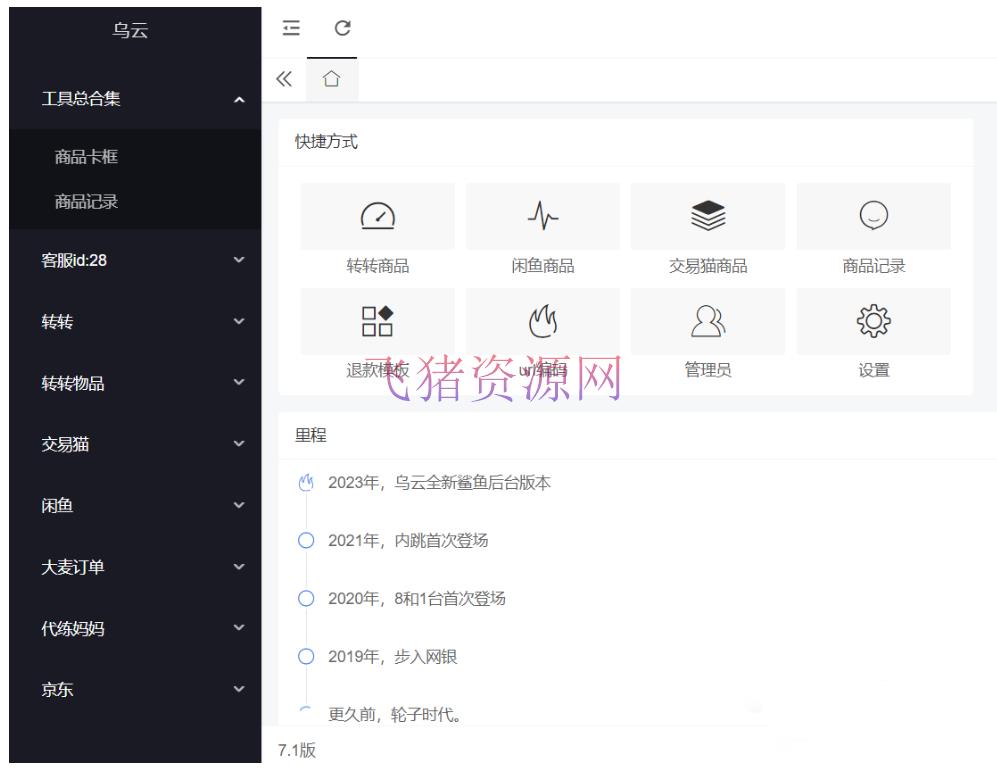This screenshot has height=769, width=997.
Task: Select 商品卡框 in the sidebar submenu
Action: tap(86, 156)
